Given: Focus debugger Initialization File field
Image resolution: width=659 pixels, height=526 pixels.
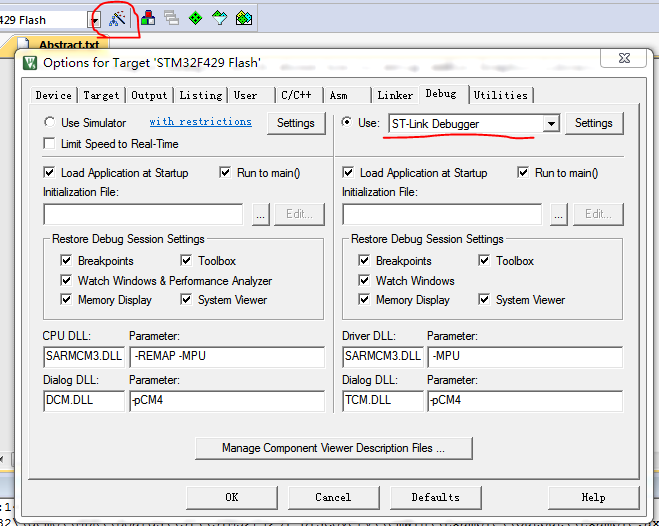Looking at the screenshot, I should [x=442, y=215].
